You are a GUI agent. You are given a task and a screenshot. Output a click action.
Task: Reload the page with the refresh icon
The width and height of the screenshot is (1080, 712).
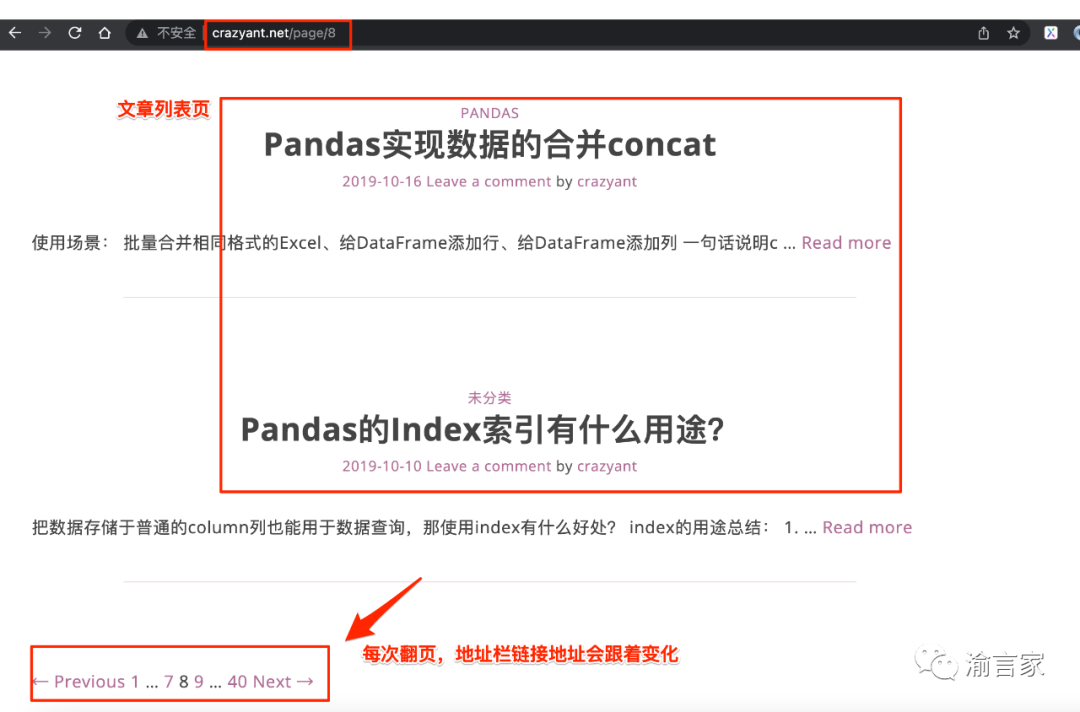click(74, 32)
